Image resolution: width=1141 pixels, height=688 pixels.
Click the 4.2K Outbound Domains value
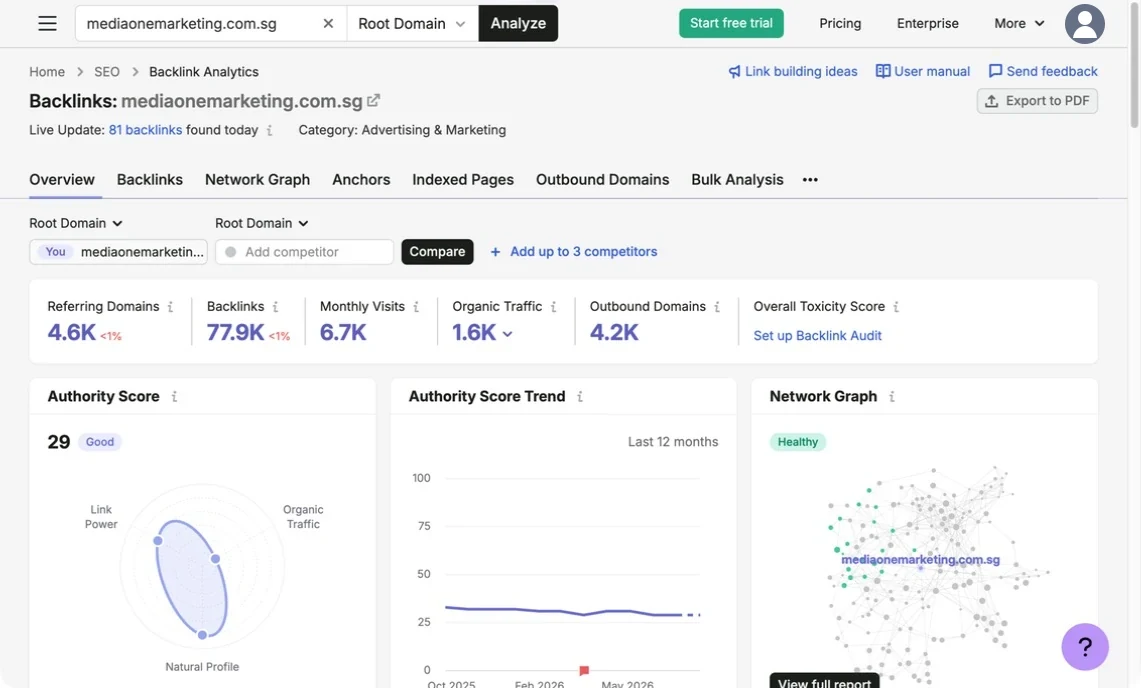pyautogui.click(x=613, y=333)
